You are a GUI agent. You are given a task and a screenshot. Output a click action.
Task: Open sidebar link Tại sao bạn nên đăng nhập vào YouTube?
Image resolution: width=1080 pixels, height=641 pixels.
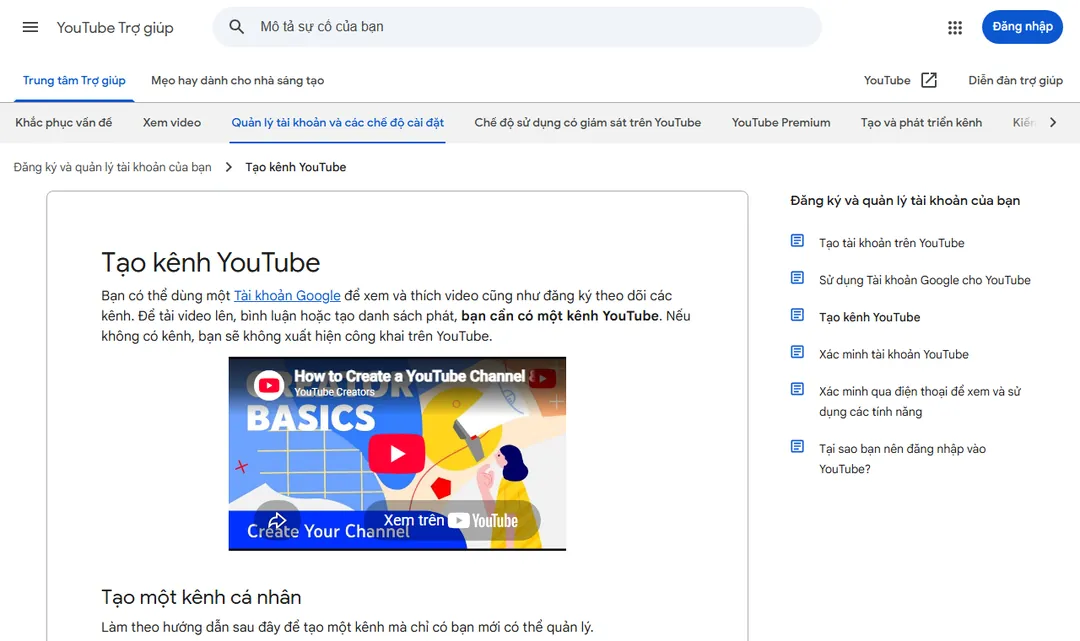click(x=902, y=459)
